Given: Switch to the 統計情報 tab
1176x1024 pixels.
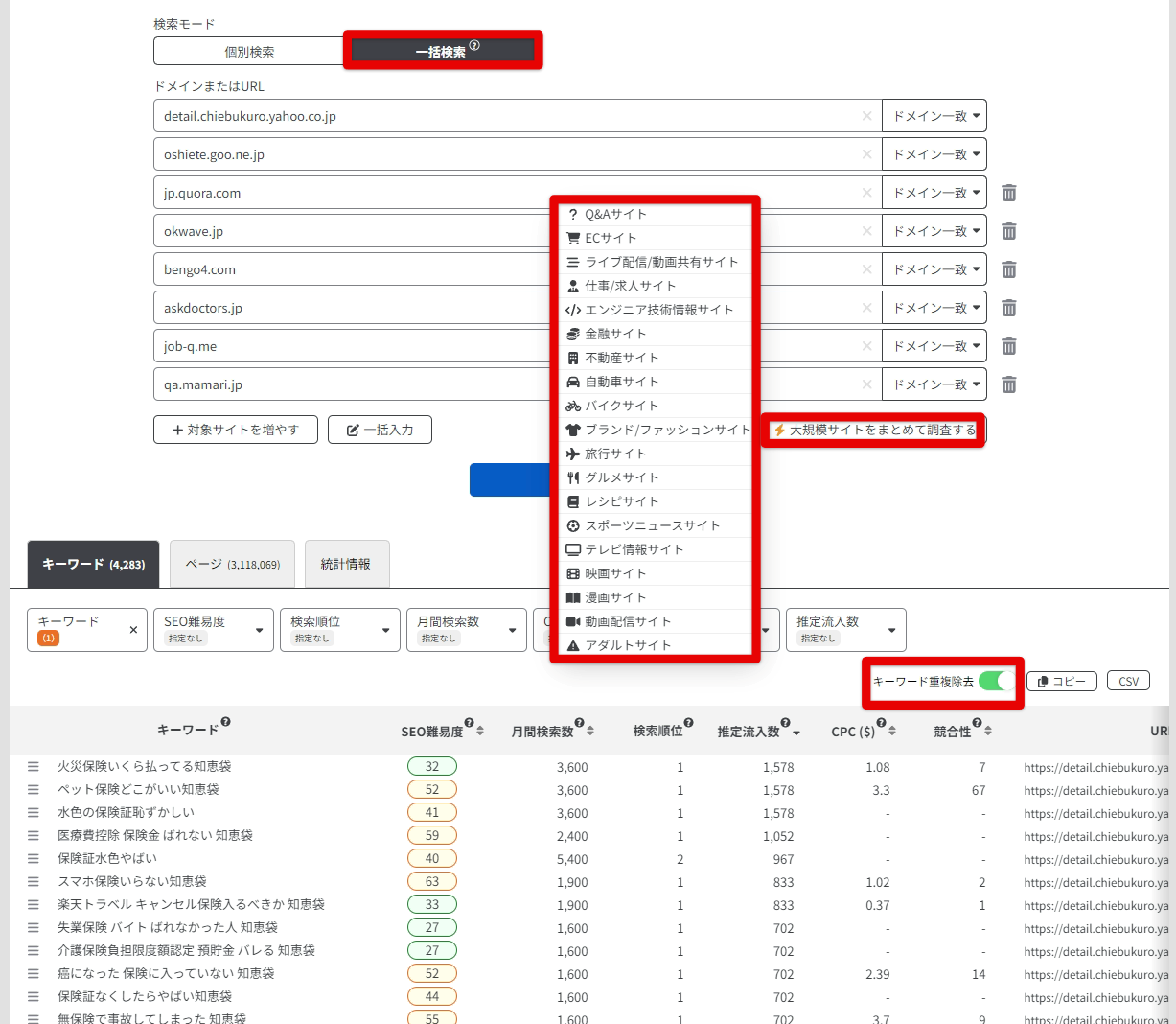Looking at the screenshot, I should 346,564.
